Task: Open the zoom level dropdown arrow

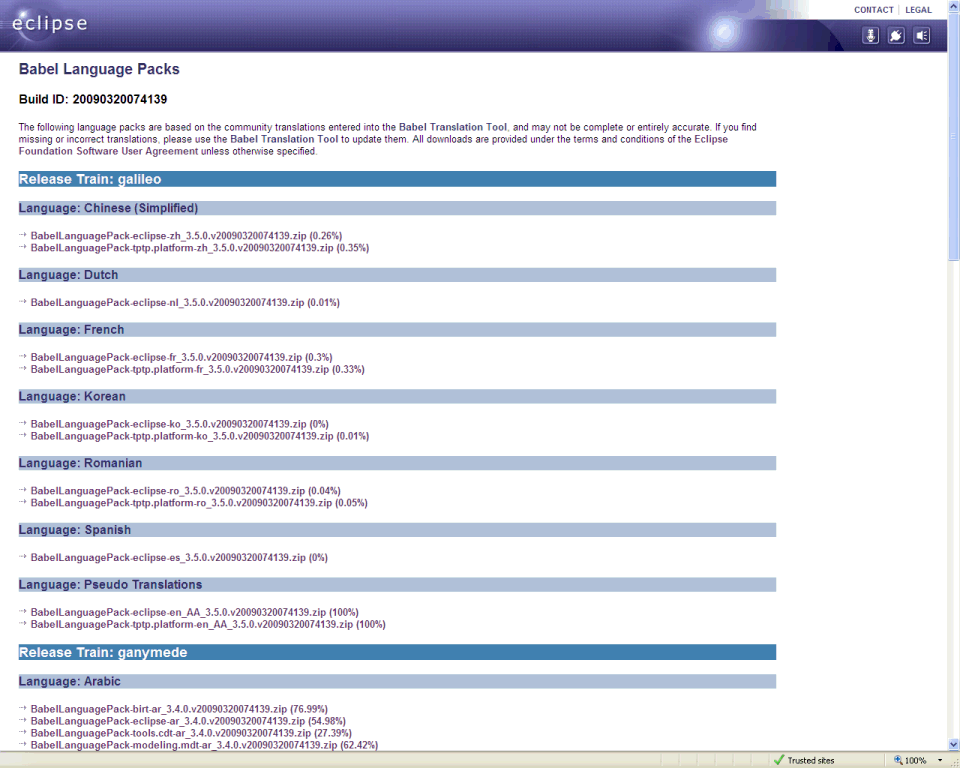Action: (x=940, y=760)
